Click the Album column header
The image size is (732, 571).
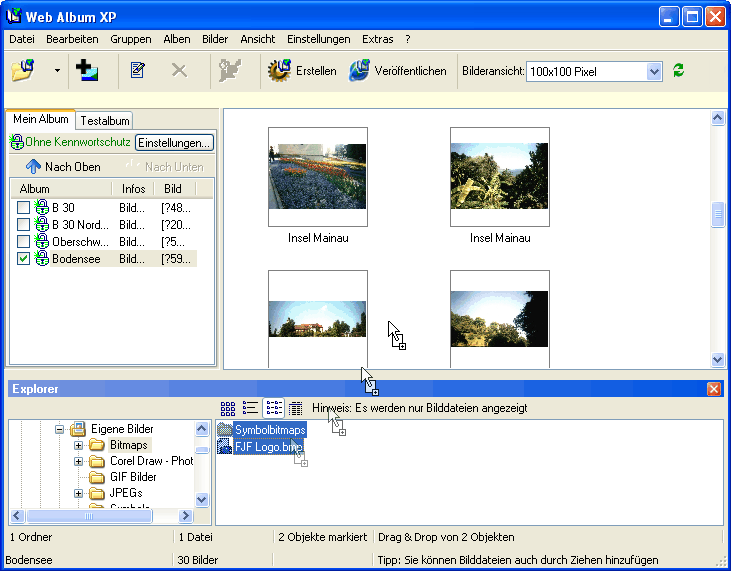pyautogui.click(x=61, y=189)
